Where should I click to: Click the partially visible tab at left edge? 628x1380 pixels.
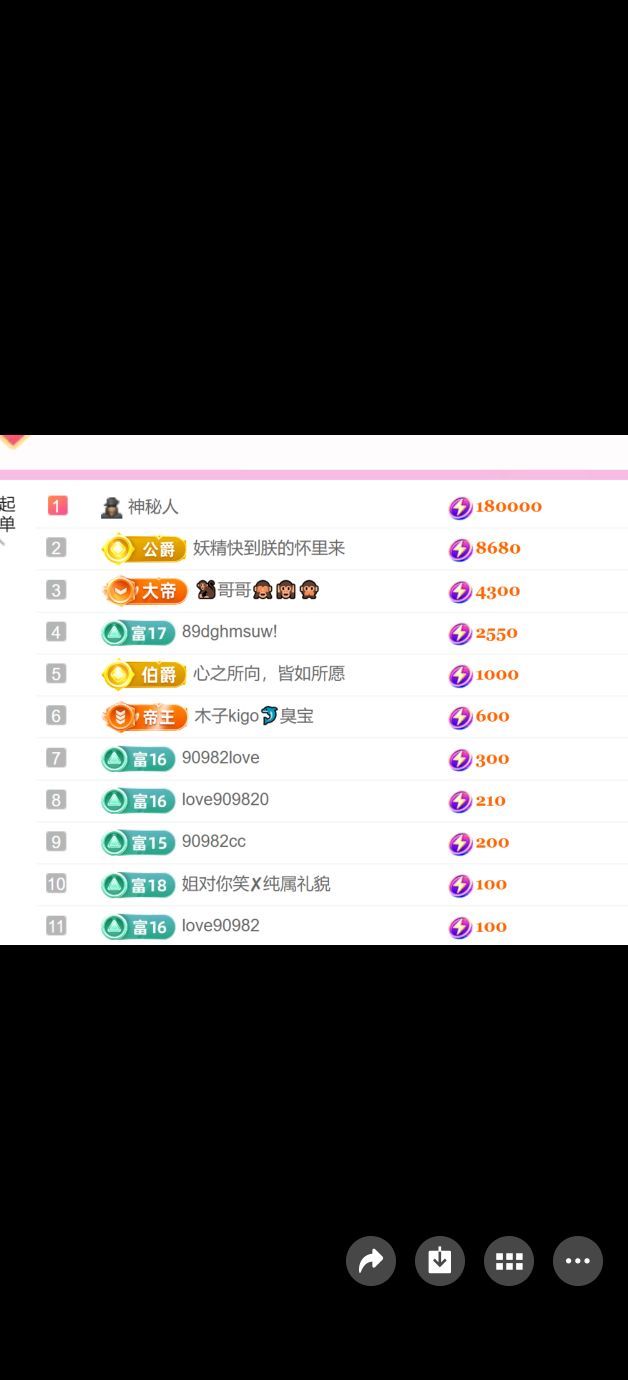(8, 514)
